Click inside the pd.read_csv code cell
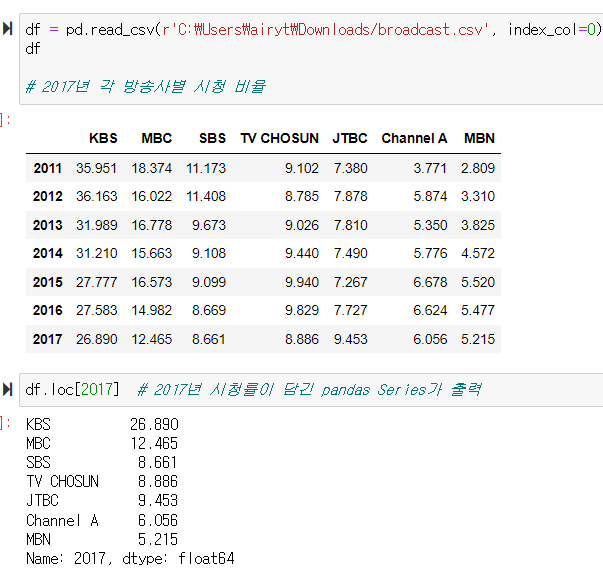This screenshot has height=572, width=603. pos(311,58)
